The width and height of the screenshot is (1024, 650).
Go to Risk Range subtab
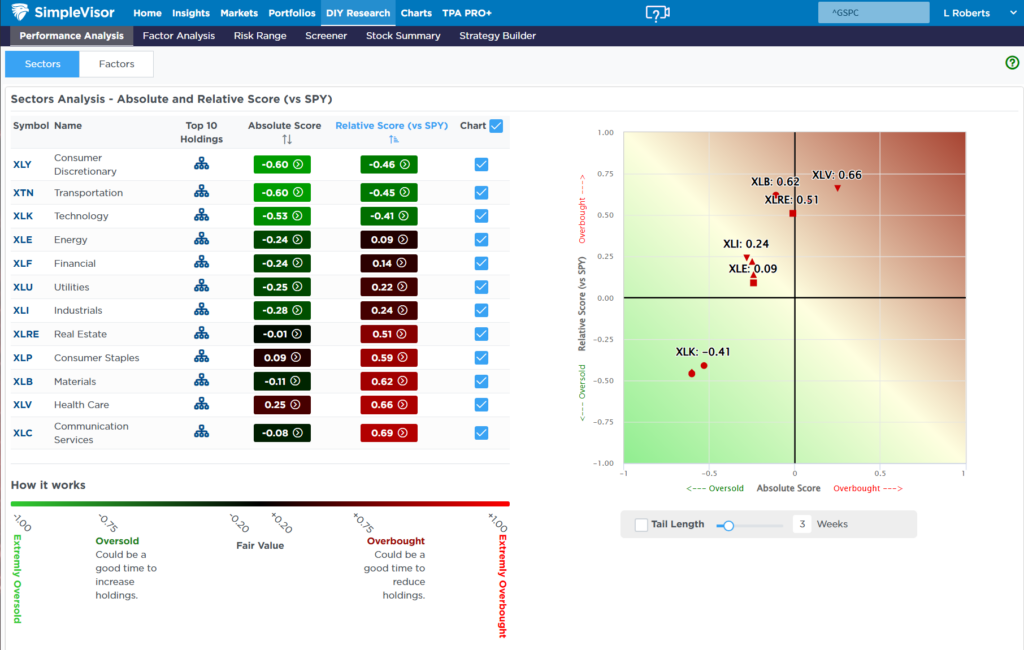tap(260, 36)
